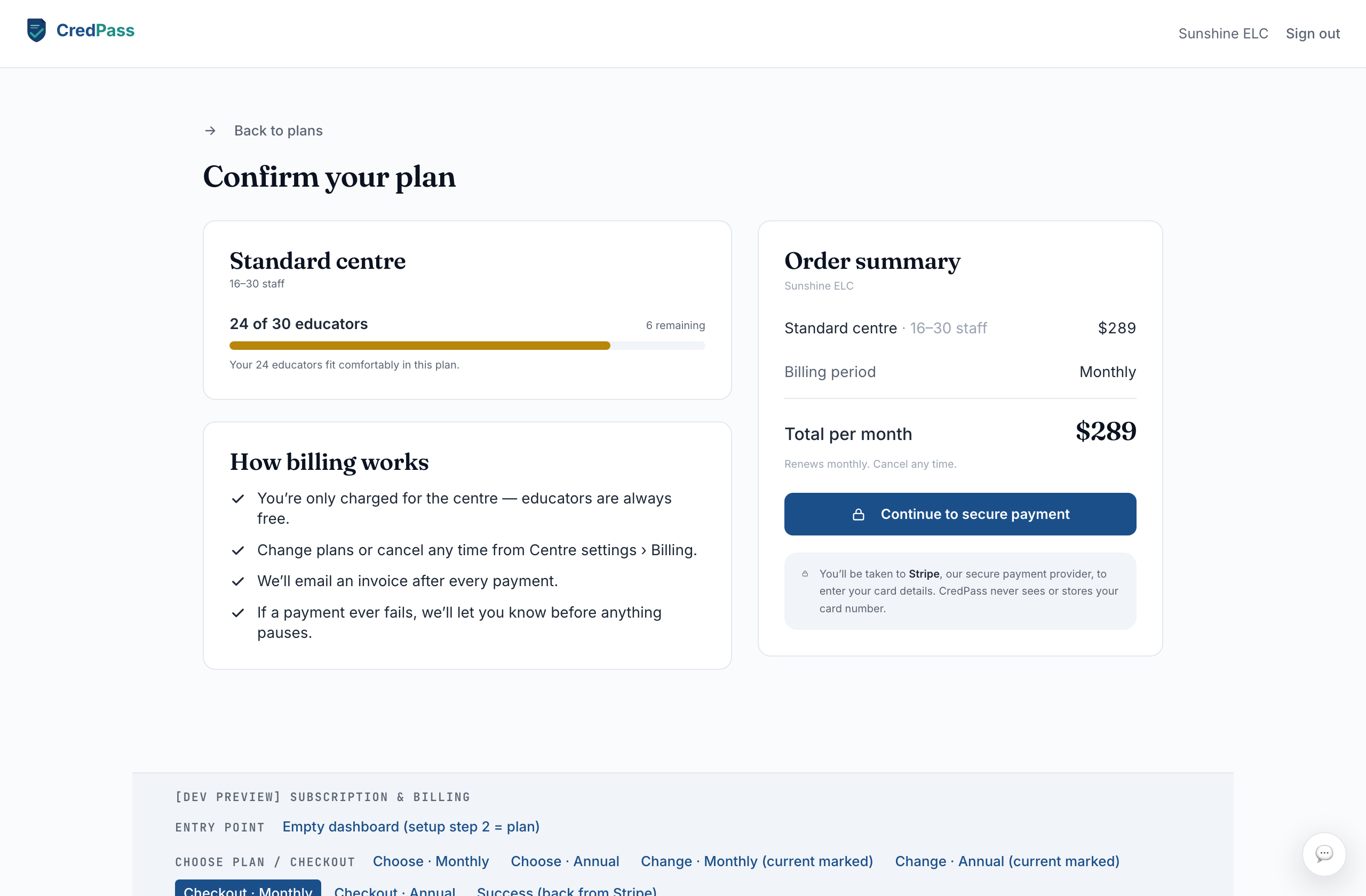The height and width of the screenshot is (896, 1366).
Task: Click '[DEV PREVIEW] SUBSCRIPTION & BILLING' label
Action: (323, 797)
